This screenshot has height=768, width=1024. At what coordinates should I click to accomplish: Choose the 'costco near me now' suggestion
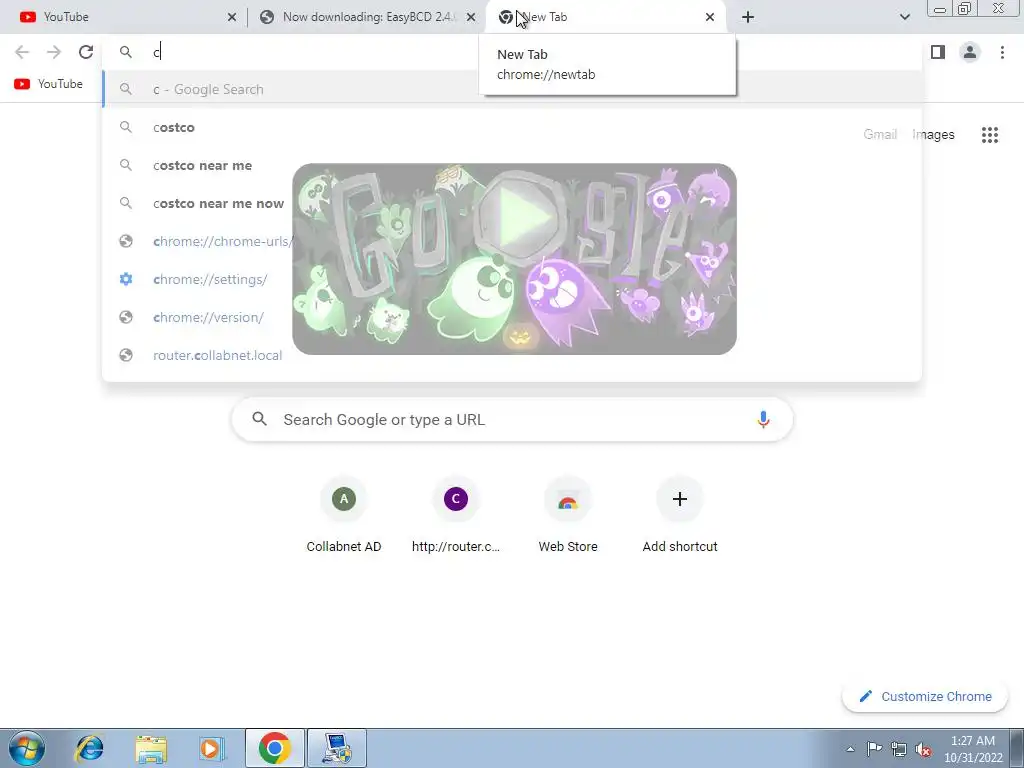click(x=512, y=203)
